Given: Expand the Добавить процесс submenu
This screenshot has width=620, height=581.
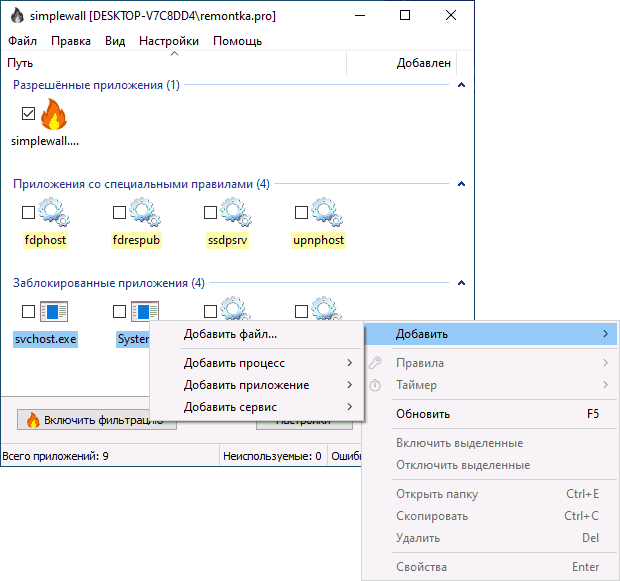Looking at the screenshot, I should [x=257, y=363].
